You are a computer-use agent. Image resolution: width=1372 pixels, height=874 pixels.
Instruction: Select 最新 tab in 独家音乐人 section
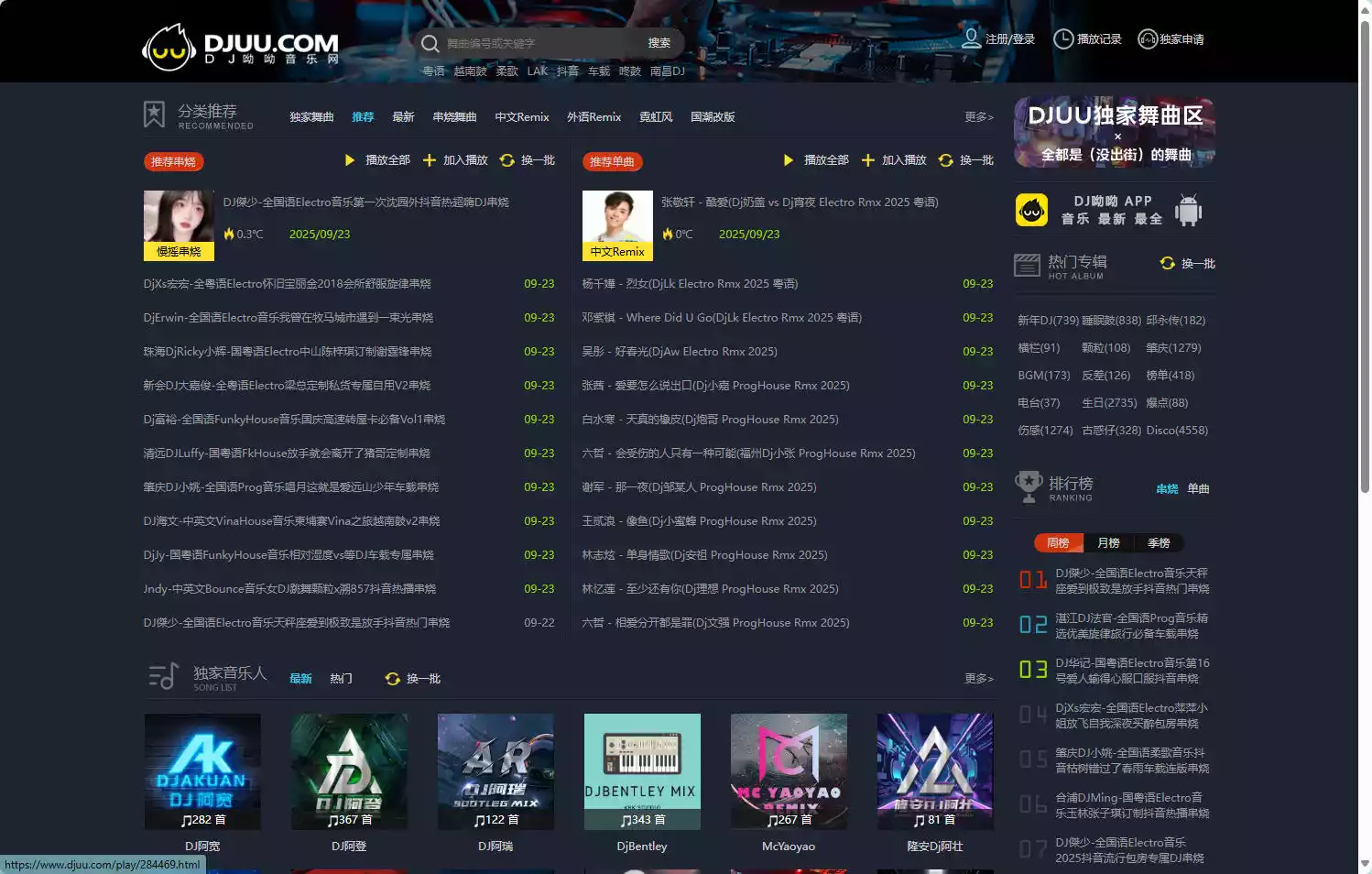point(300,679)
